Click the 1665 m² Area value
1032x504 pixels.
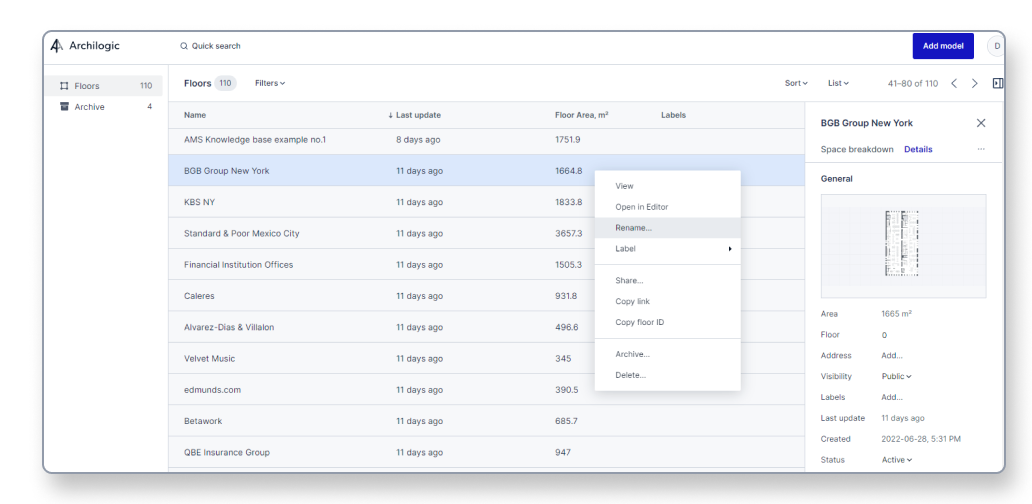pyautogui.click(x=896, y=314)
